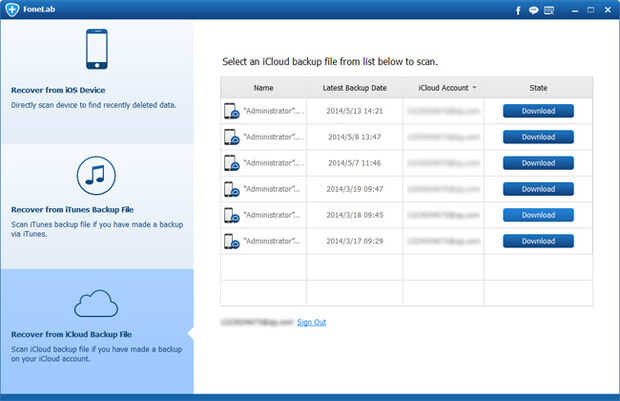Download the 2014/5/13 14:21 backup
The height and width of the screenshot is (401, 620).
tap(538, 111)
